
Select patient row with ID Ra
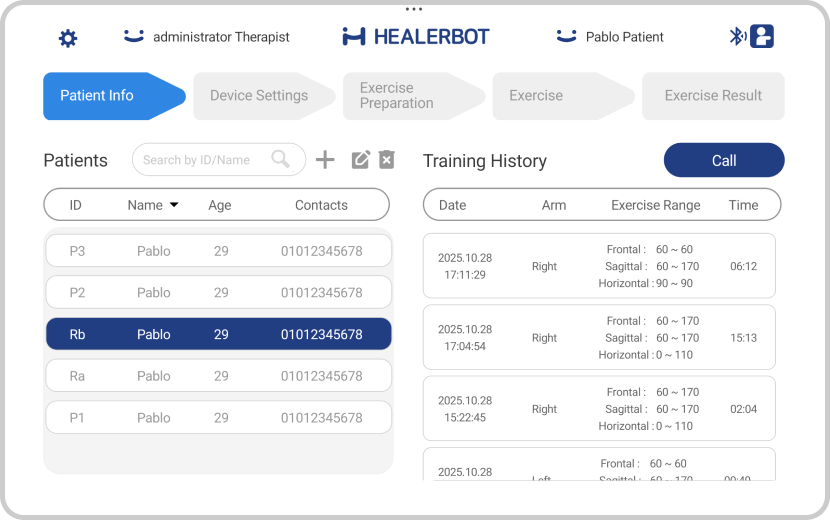click(x=219, y=376)
